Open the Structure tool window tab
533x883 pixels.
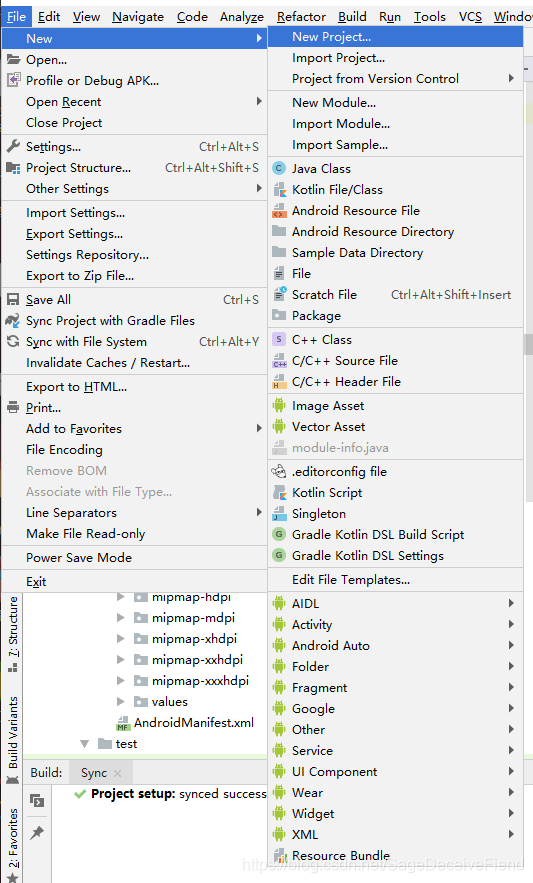point(12,634)
